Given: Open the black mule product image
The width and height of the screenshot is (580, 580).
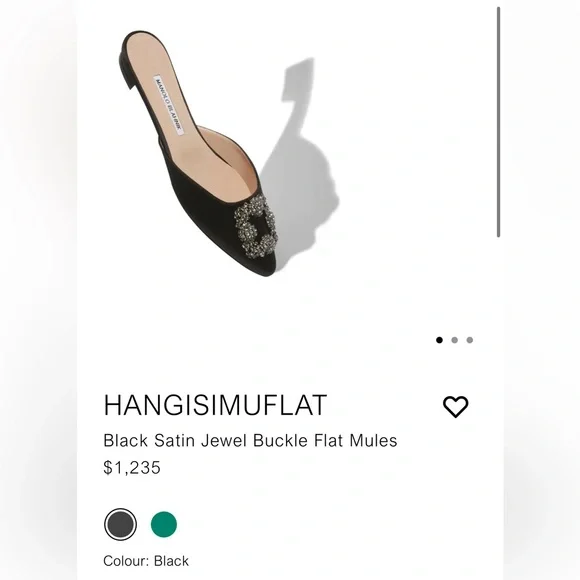Looking at the screenshot, I should click(198, 154).
